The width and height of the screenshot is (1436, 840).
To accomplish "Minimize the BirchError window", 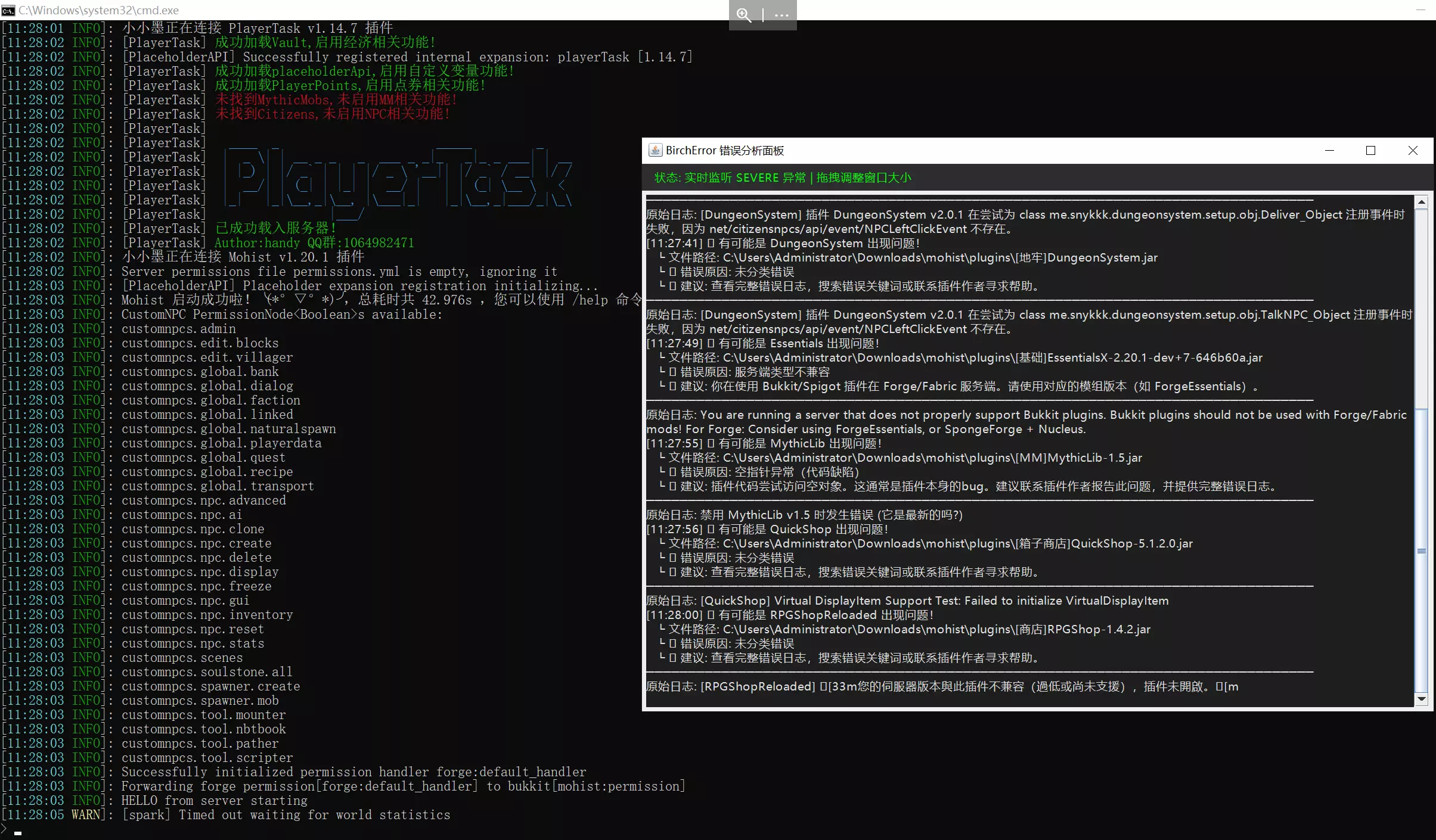I will [1329, 151].
